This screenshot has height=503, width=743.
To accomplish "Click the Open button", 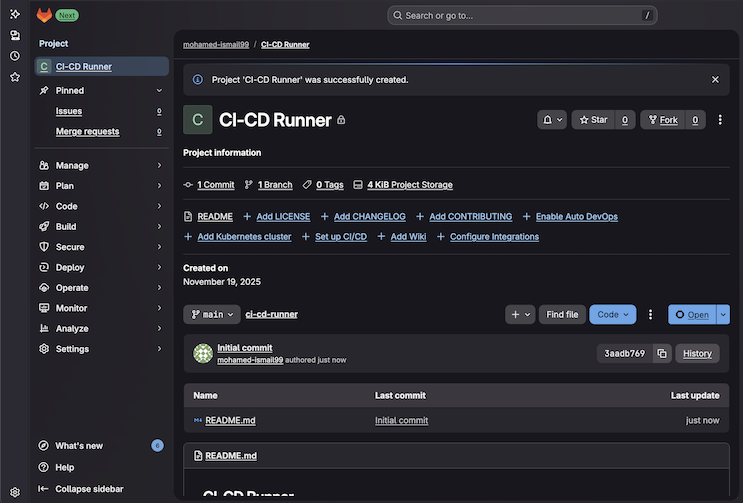I will pos(692,314).
